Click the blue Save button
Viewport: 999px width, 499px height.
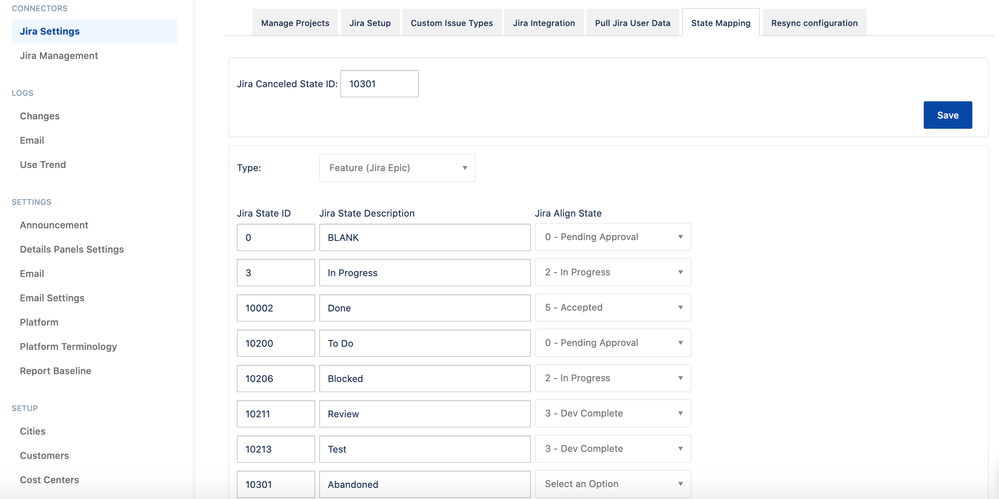point(947,115)
